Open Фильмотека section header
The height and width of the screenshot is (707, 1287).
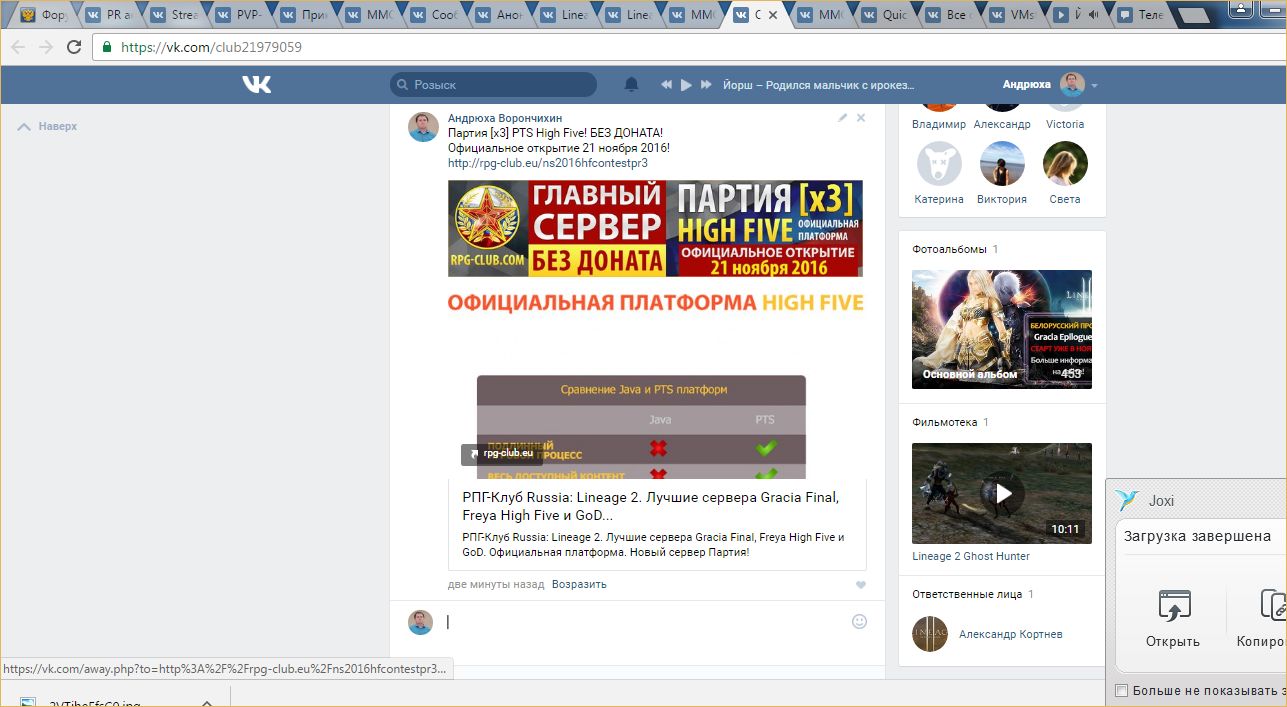(x=944, y=422)
